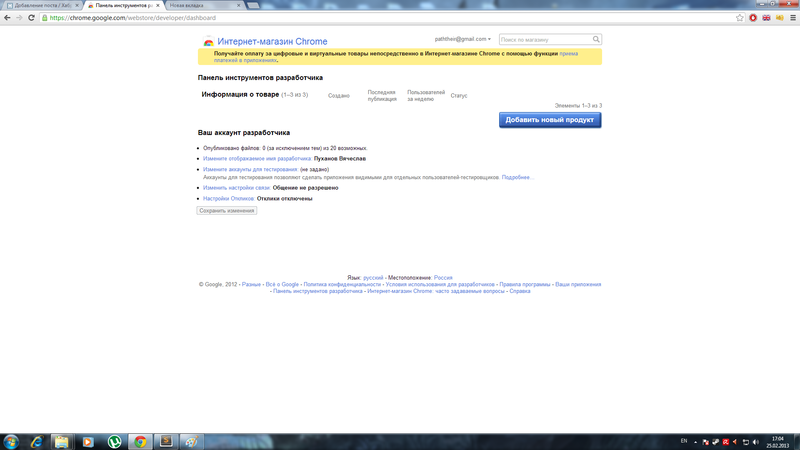
Task: Open a new tab with the new-tab button
Action: click(x=253, y=5)
